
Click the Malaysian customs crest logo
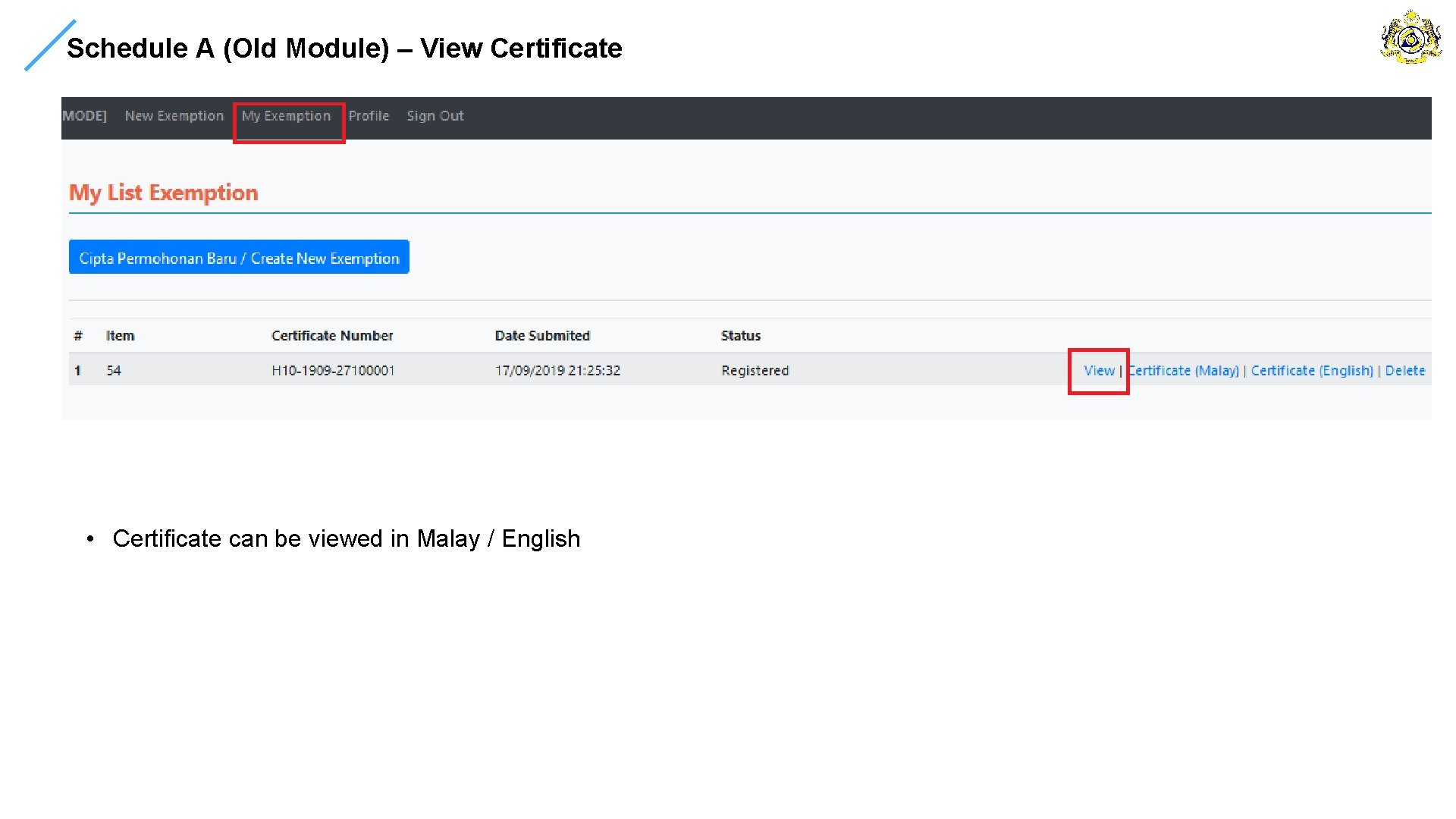[1410, 37]
